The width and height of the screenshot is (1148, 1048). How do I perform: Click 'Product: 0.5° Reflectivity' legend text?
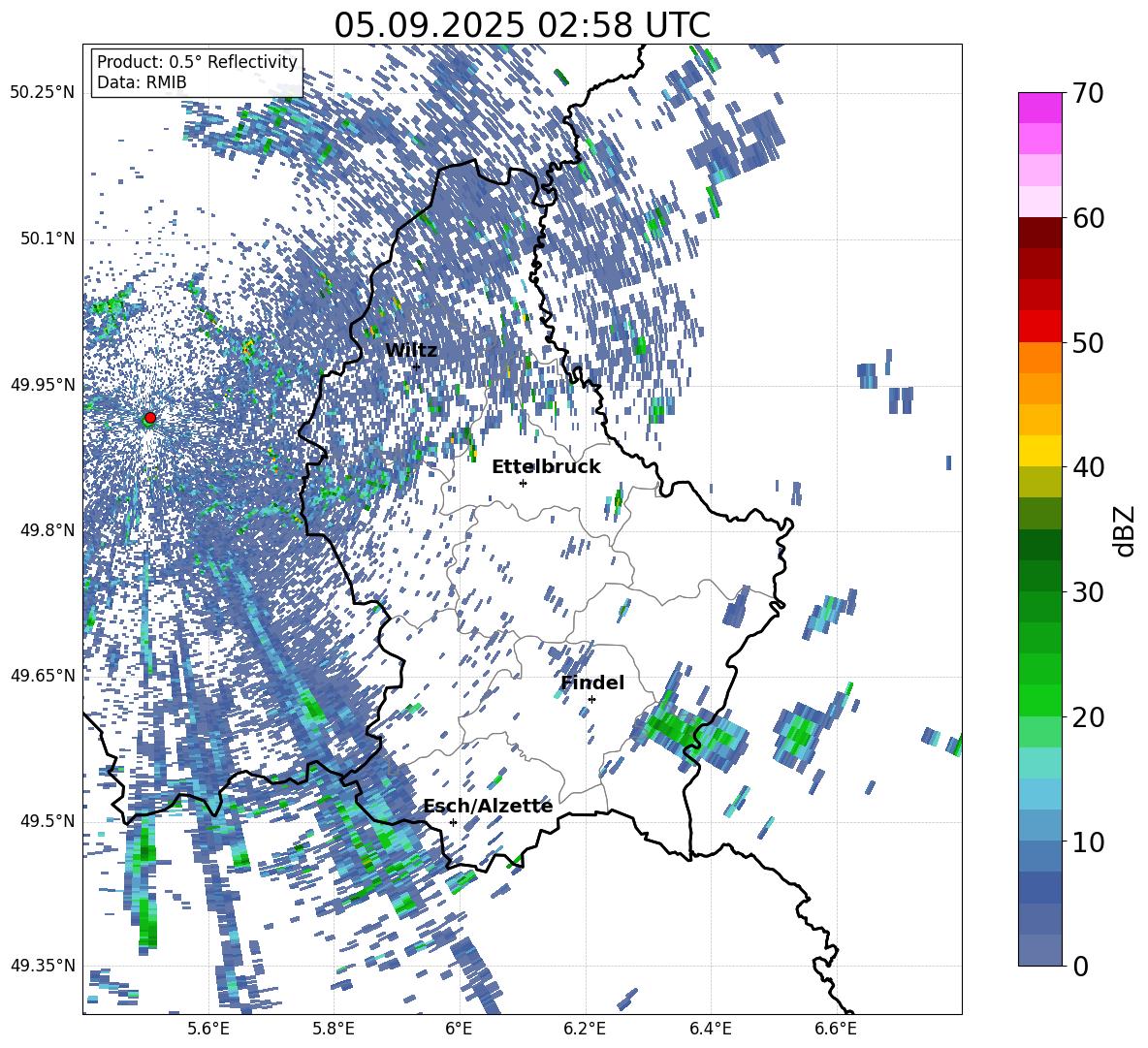click(x=197, y=62)
